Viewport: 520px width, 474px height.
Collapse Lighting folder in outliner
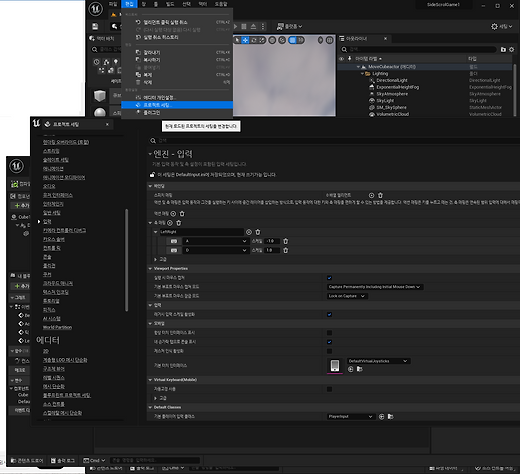click(362, 74)
